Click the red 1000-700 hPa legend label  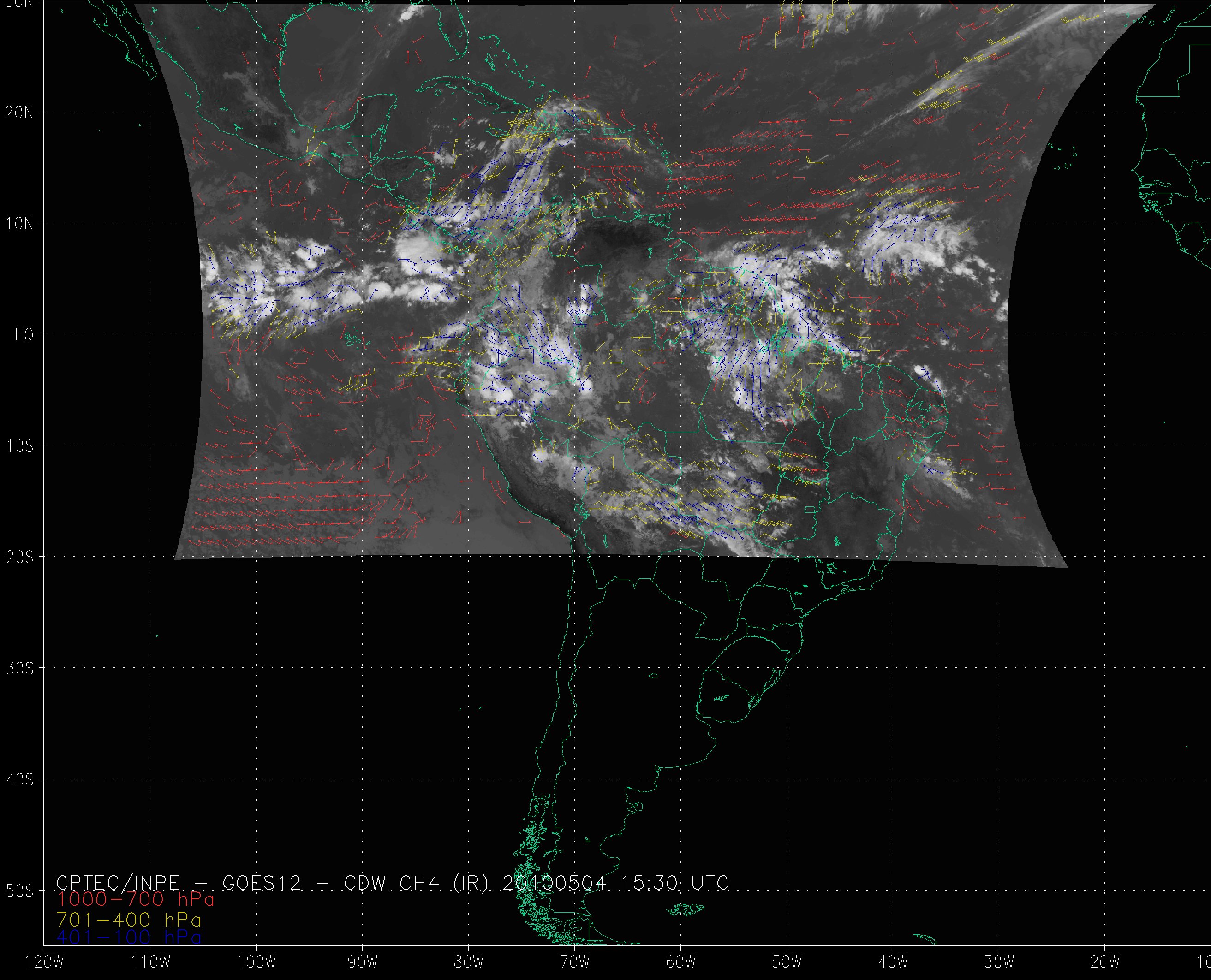click(136, 899)
